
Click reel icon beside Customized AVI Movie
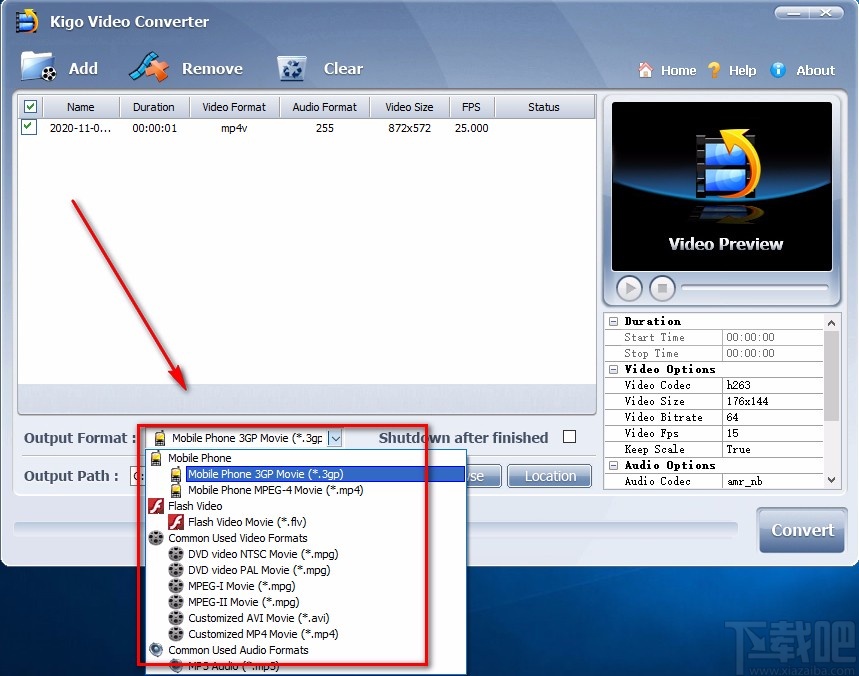(x=176, y=618)
